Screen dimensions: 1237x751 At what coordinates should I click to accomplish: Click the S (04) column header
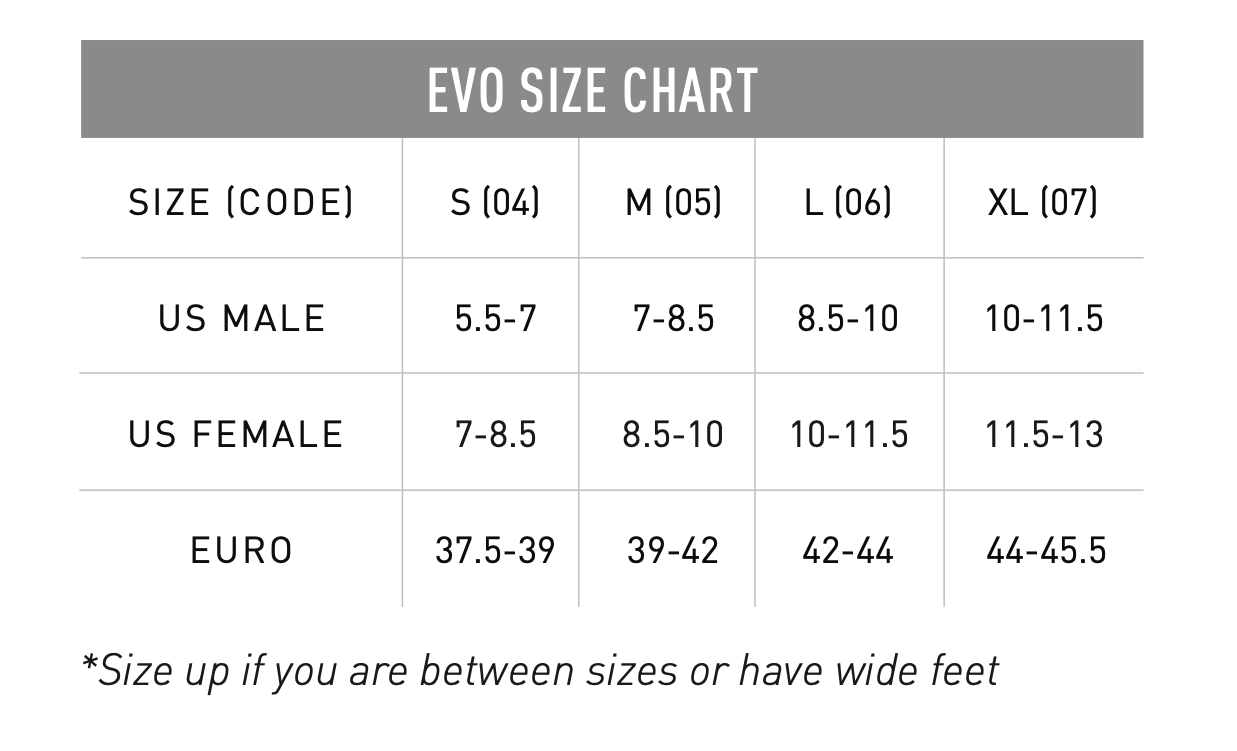[x=495, y=203]
